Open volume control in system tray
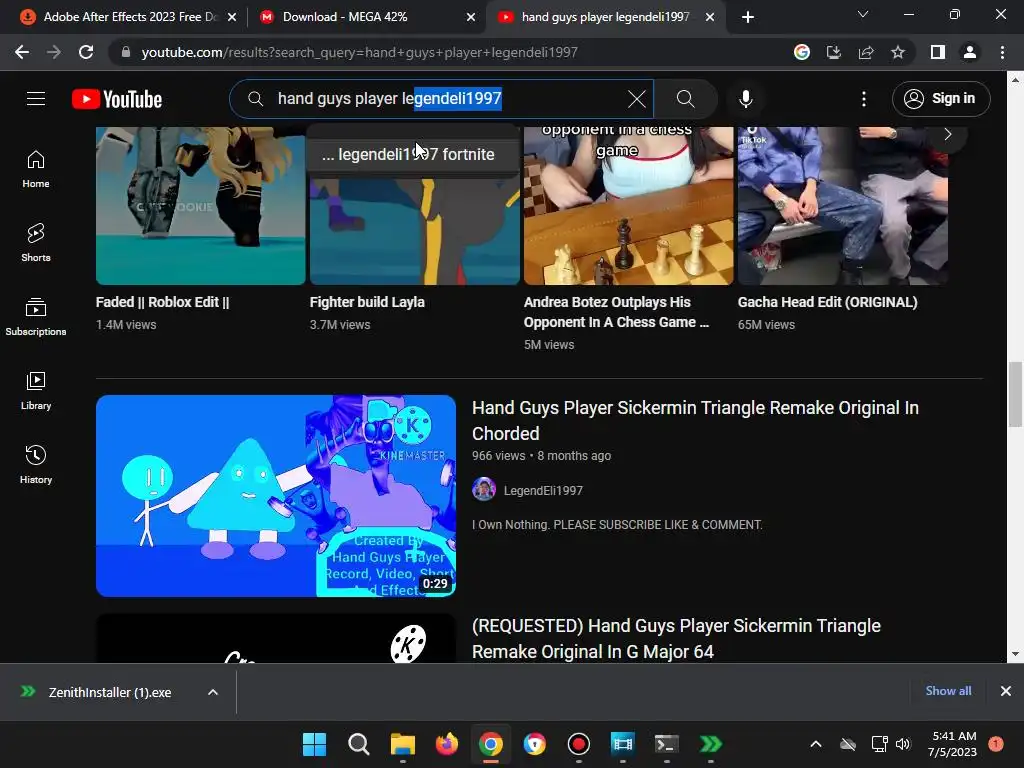Image resolution: width=1024 pixels, height=768 pixels. [x=903, y=744]
